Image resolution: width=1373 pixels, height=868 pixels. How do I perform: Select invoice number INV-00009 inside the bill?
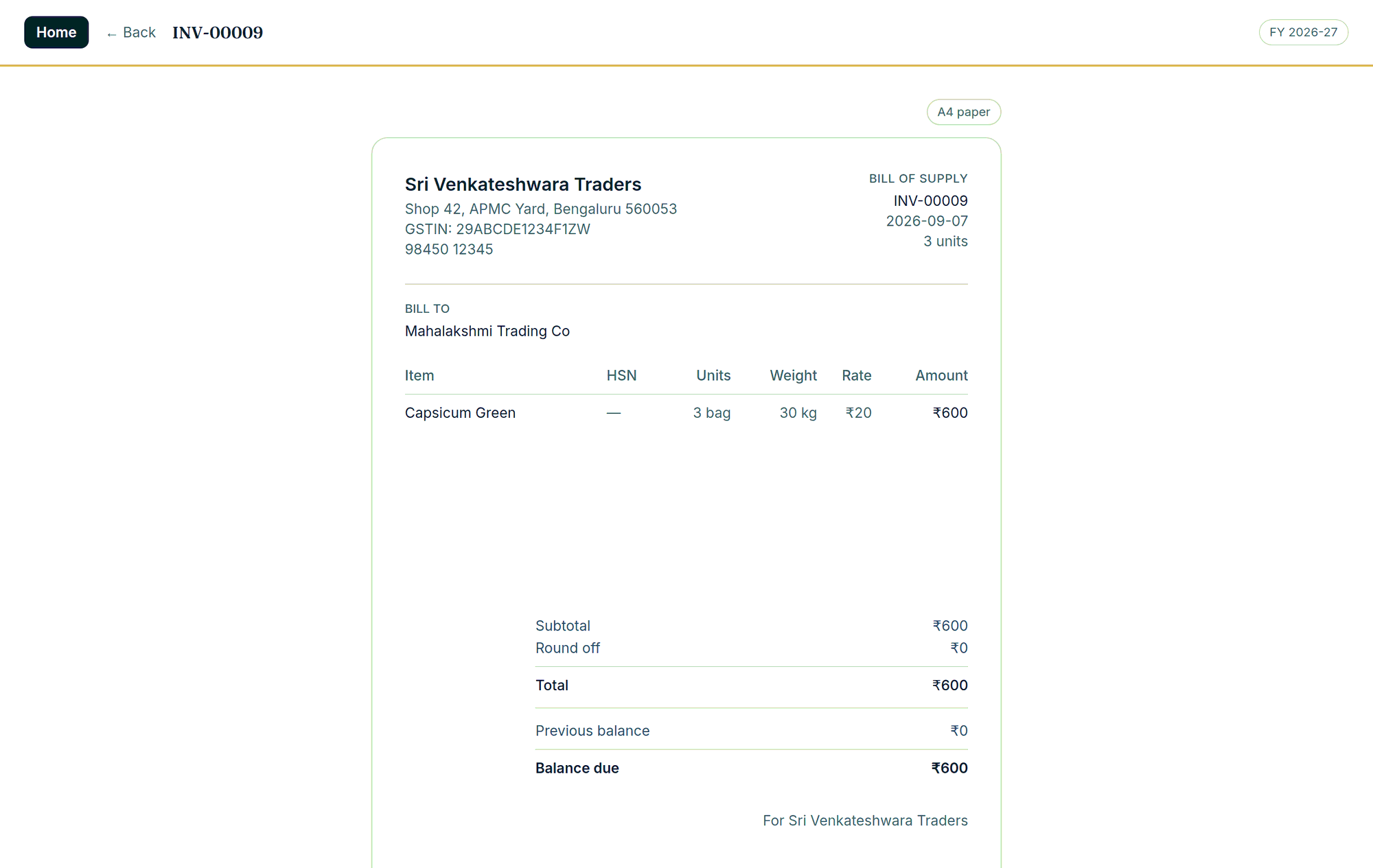click(930, 201)
